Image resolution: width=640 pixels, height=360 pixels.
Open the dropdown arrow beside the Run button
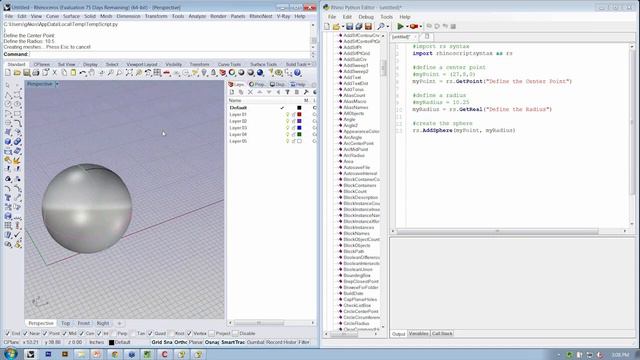coord(407,27)
